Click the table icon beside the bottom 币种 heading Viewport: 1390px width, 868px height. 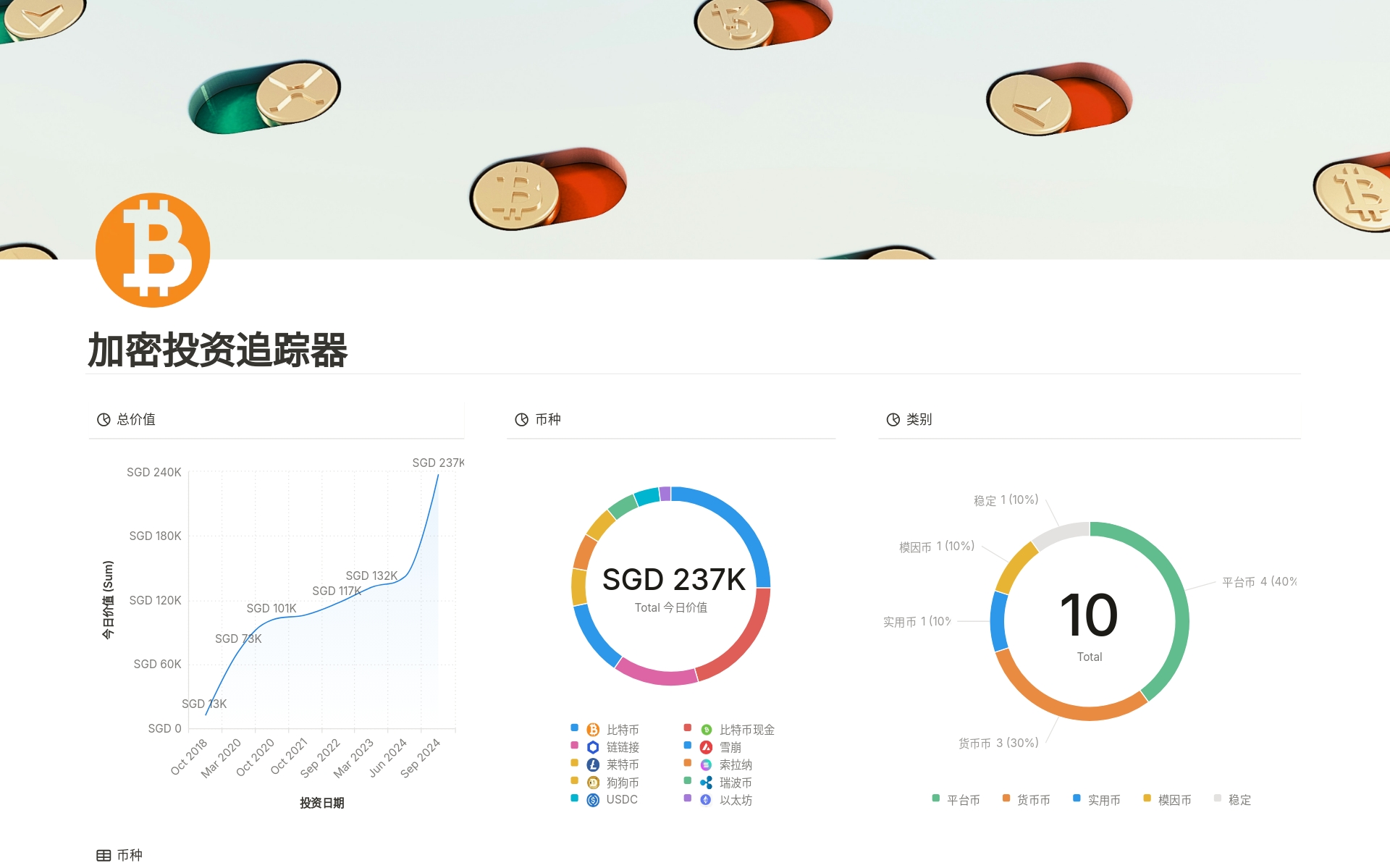pos(103,855)
